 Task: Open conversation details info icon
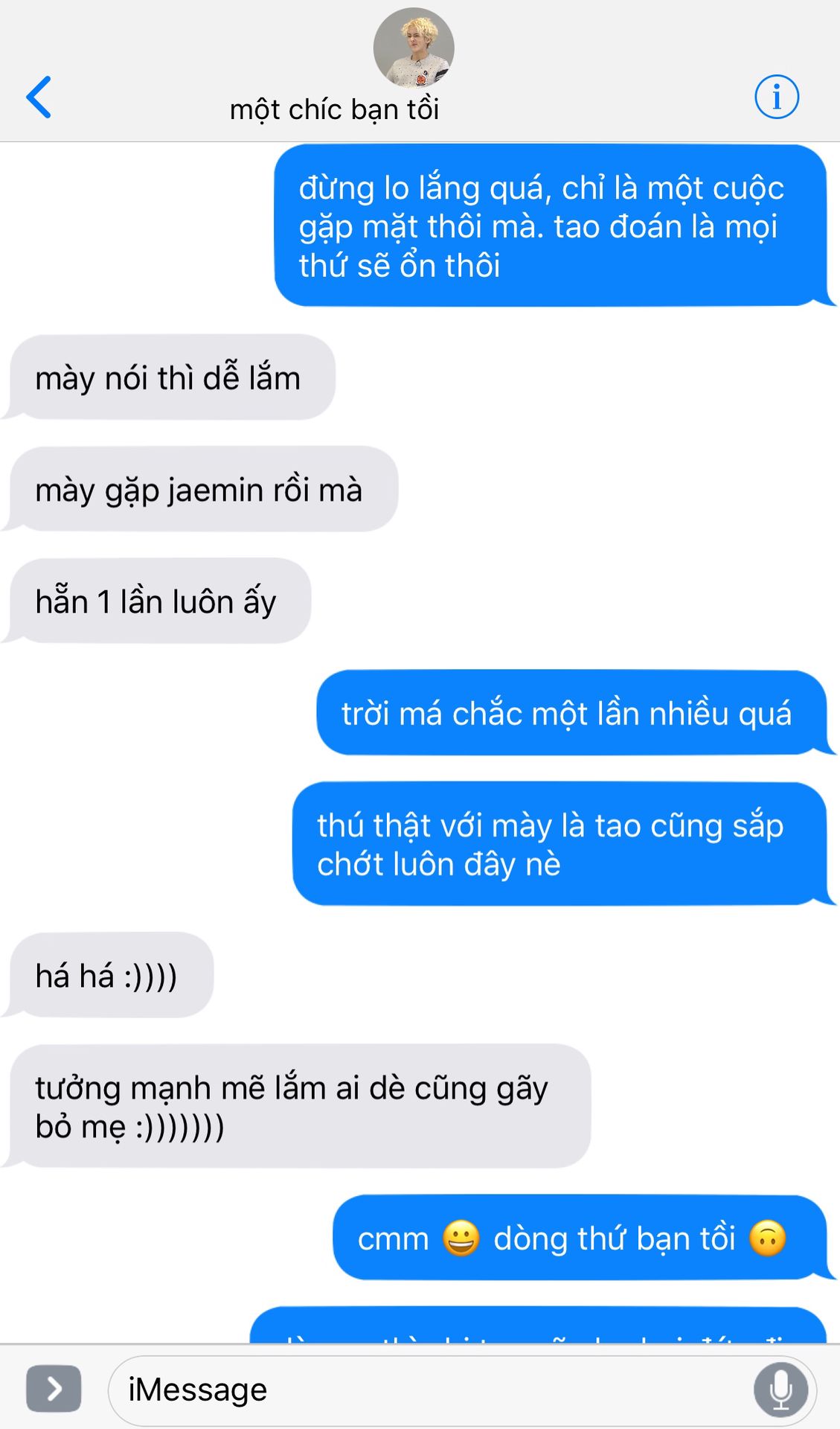pyautogui.click(x=777, y=97)
